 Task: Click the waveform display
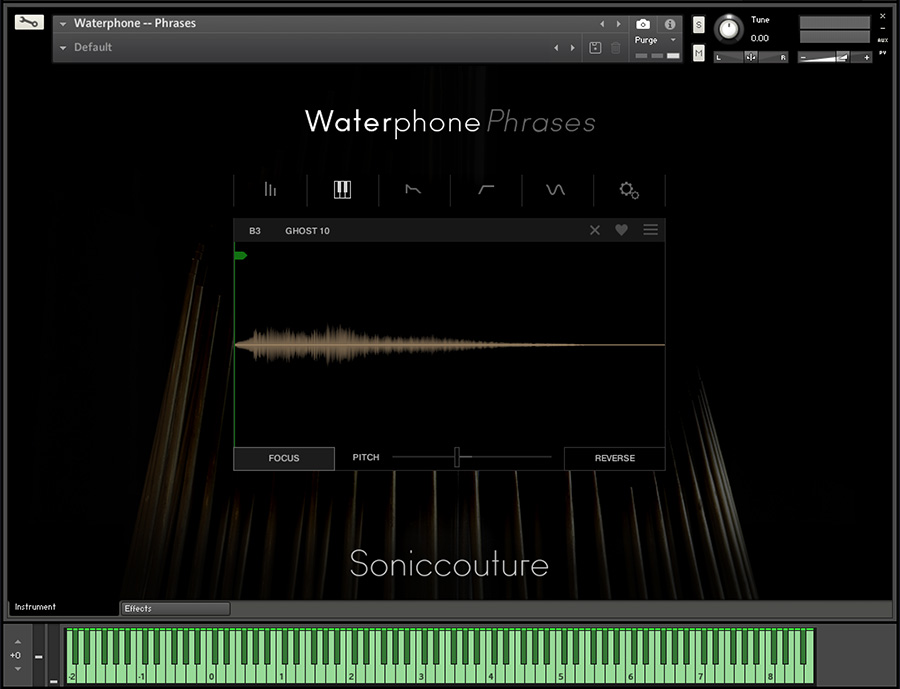pyautogui.click(x=449, y=344)
